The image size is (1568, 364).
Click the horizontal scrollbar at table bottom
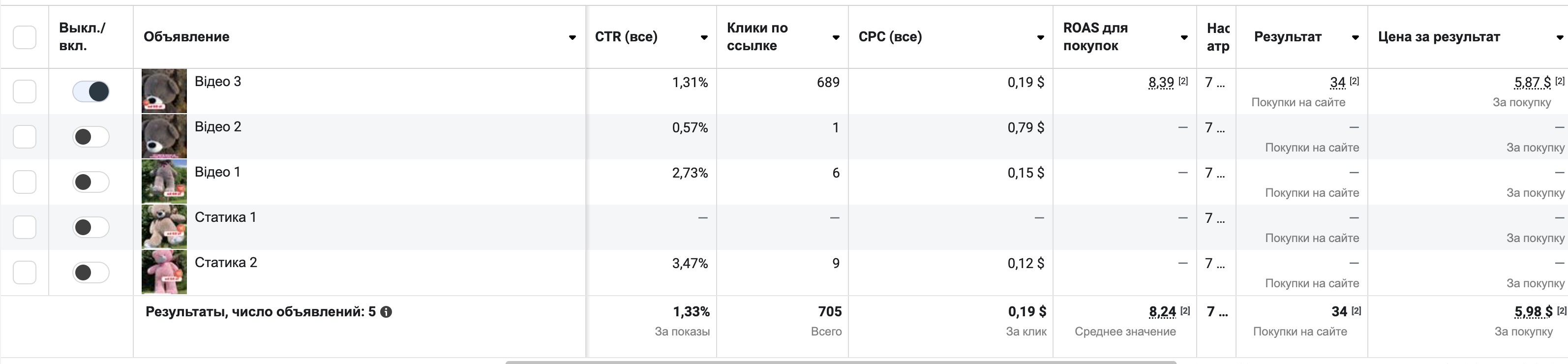[841, 362]
